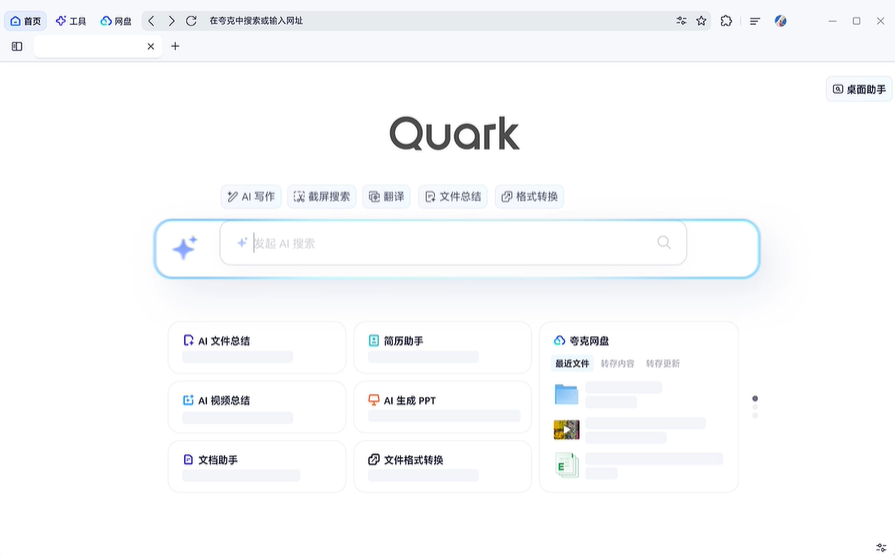Click the AI 视频总结 video icon
The width and height of the screenshot is (895, 555).
188,400
